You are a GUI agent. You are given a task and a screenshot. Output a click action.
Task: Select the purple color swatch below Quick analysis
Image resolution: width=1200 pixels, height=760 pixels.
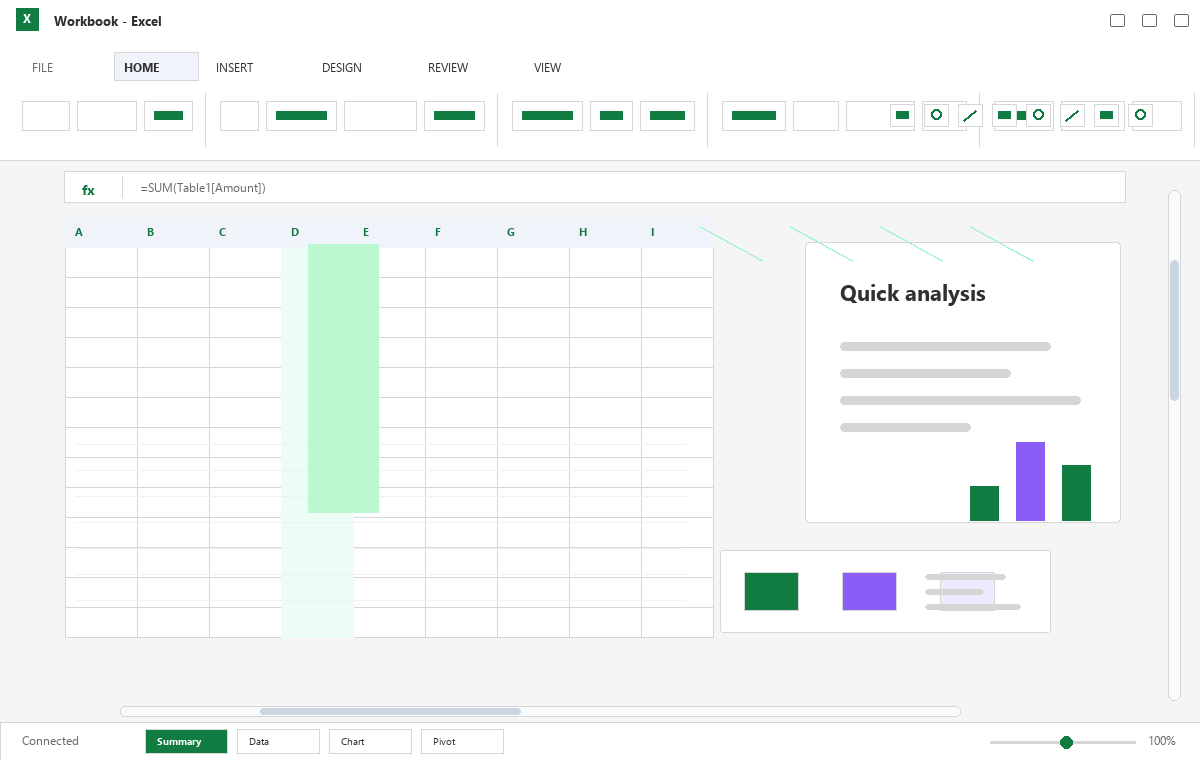coord(869,591)
